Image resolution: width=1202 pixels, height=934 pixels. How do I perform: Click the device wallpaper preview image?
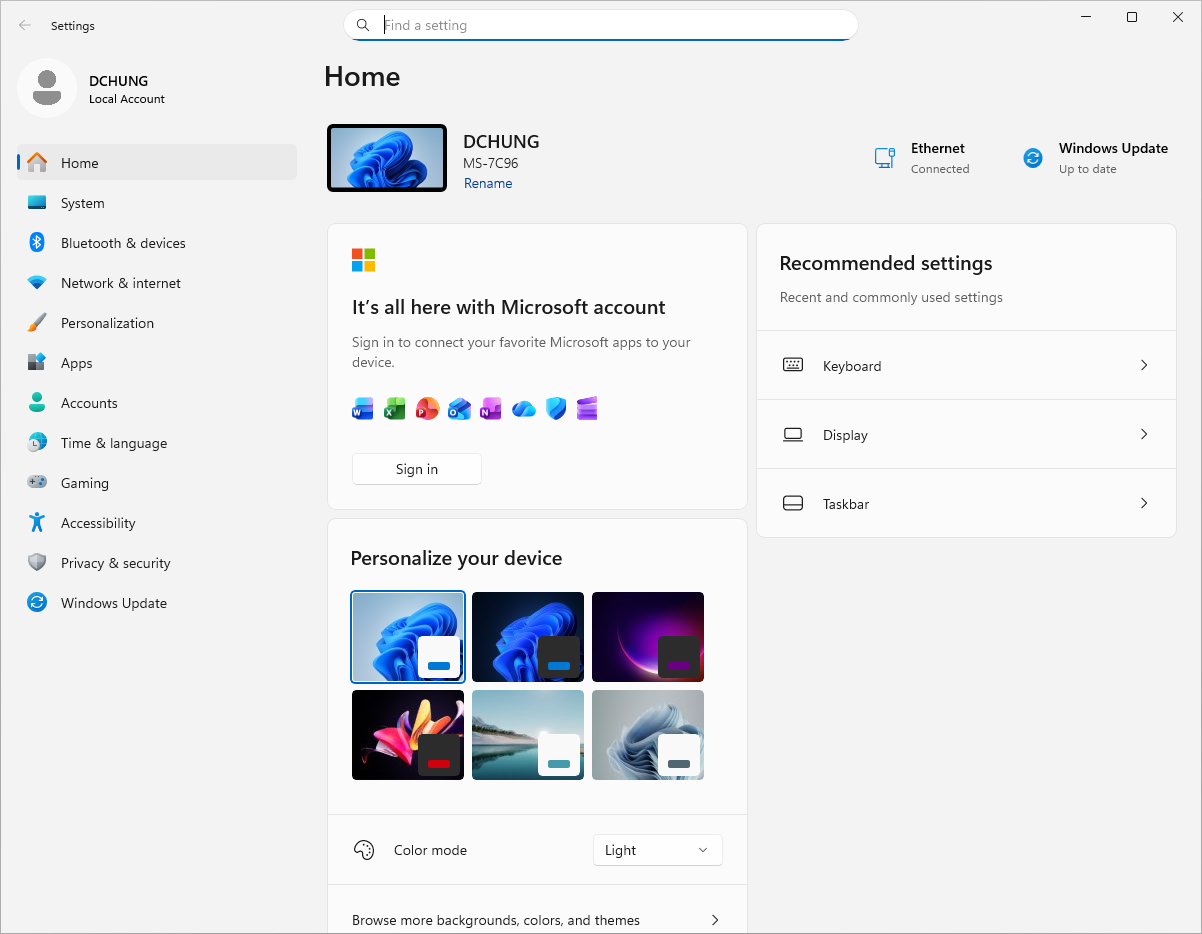click(387, 158)
